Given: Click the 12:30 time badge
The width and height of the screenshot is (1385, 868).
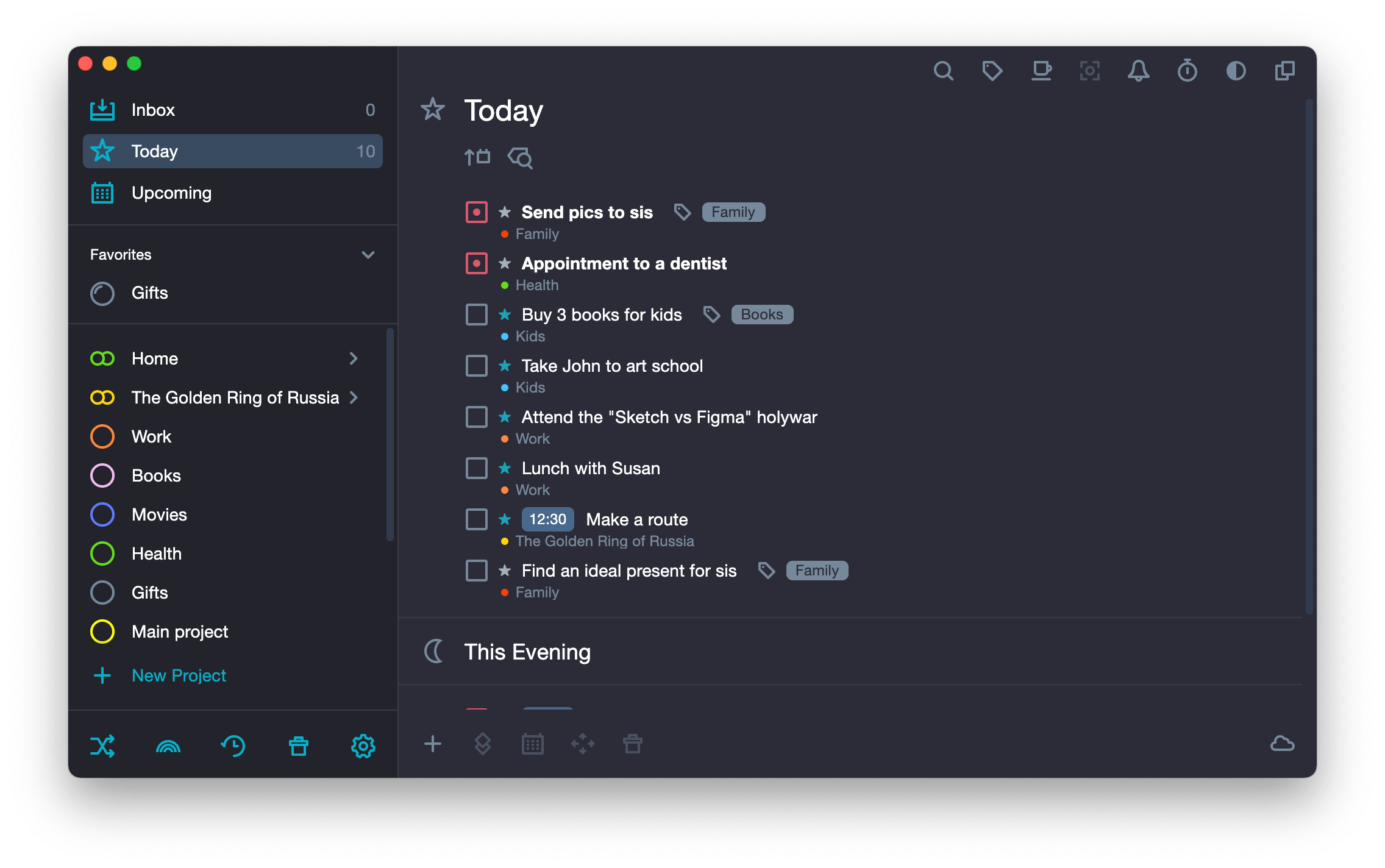Looking at the screenshot, I should [x=547, y=519].
